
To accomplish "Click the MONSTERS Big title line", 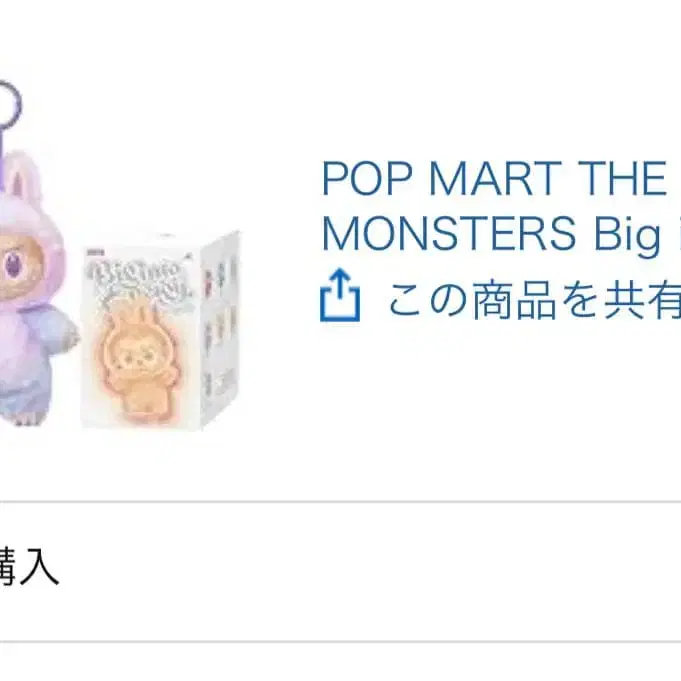I will click(x=501, y=234).
